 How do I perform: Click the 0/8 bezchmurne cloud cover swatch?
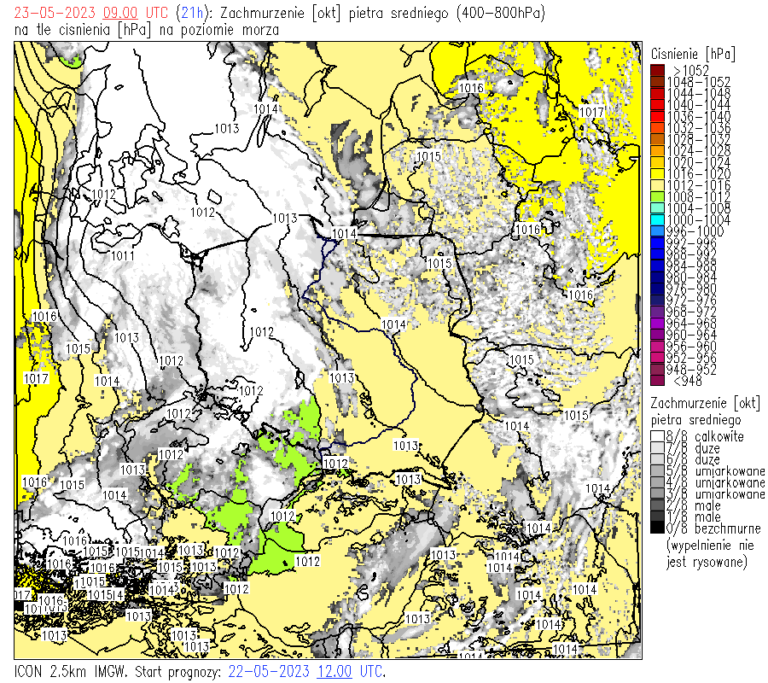point(656,528)
